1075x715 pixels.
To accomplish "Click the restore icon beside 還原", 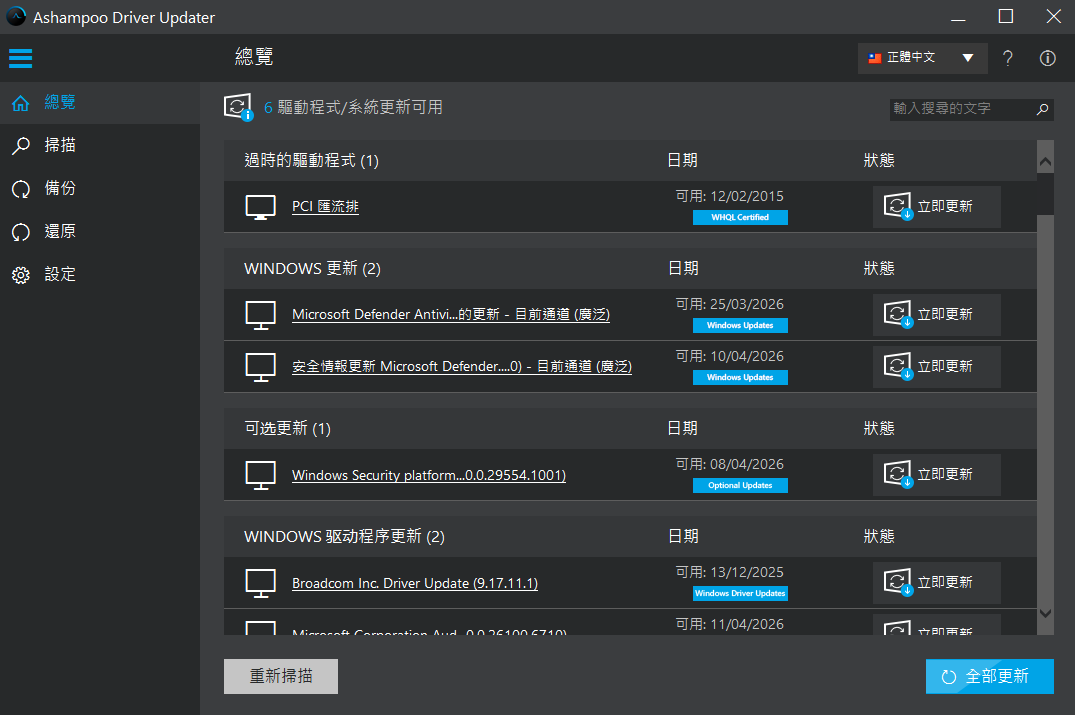I will pyautogui.click(x=21, y=232).
